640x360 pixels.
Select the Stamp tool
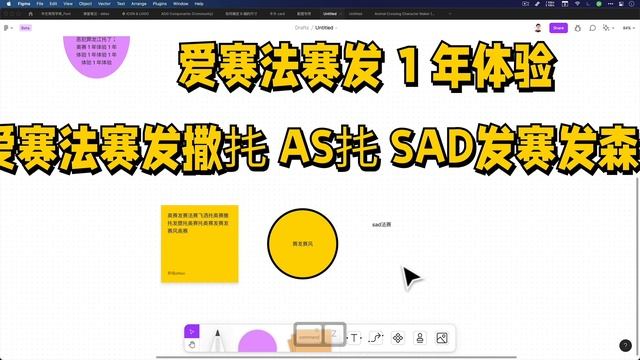420,338
